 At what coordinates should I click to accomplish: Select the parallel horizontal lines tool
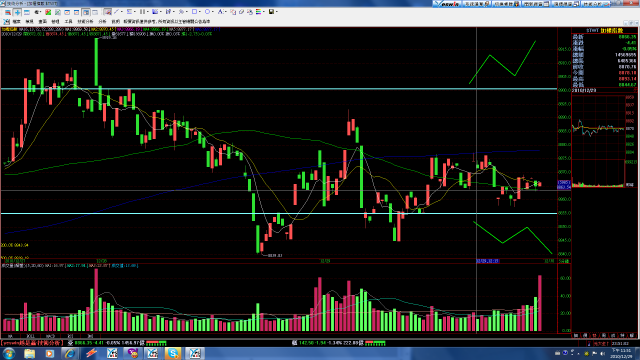[129, 12]
